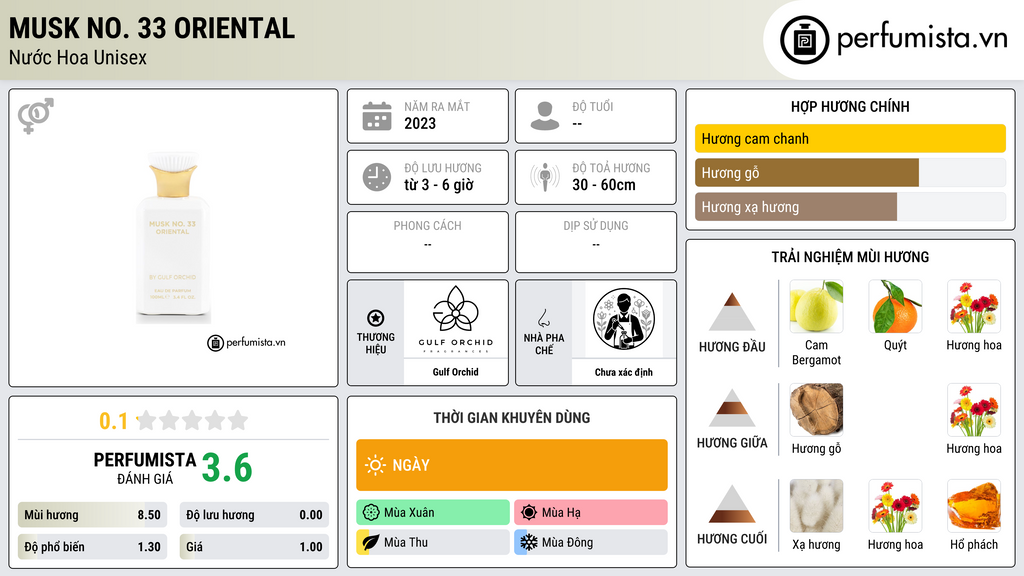Viewport: 1024px width, 576px height.
Task: Click the 'từ 3 - 6 giờ' longevity value
Action: point(439,185)
